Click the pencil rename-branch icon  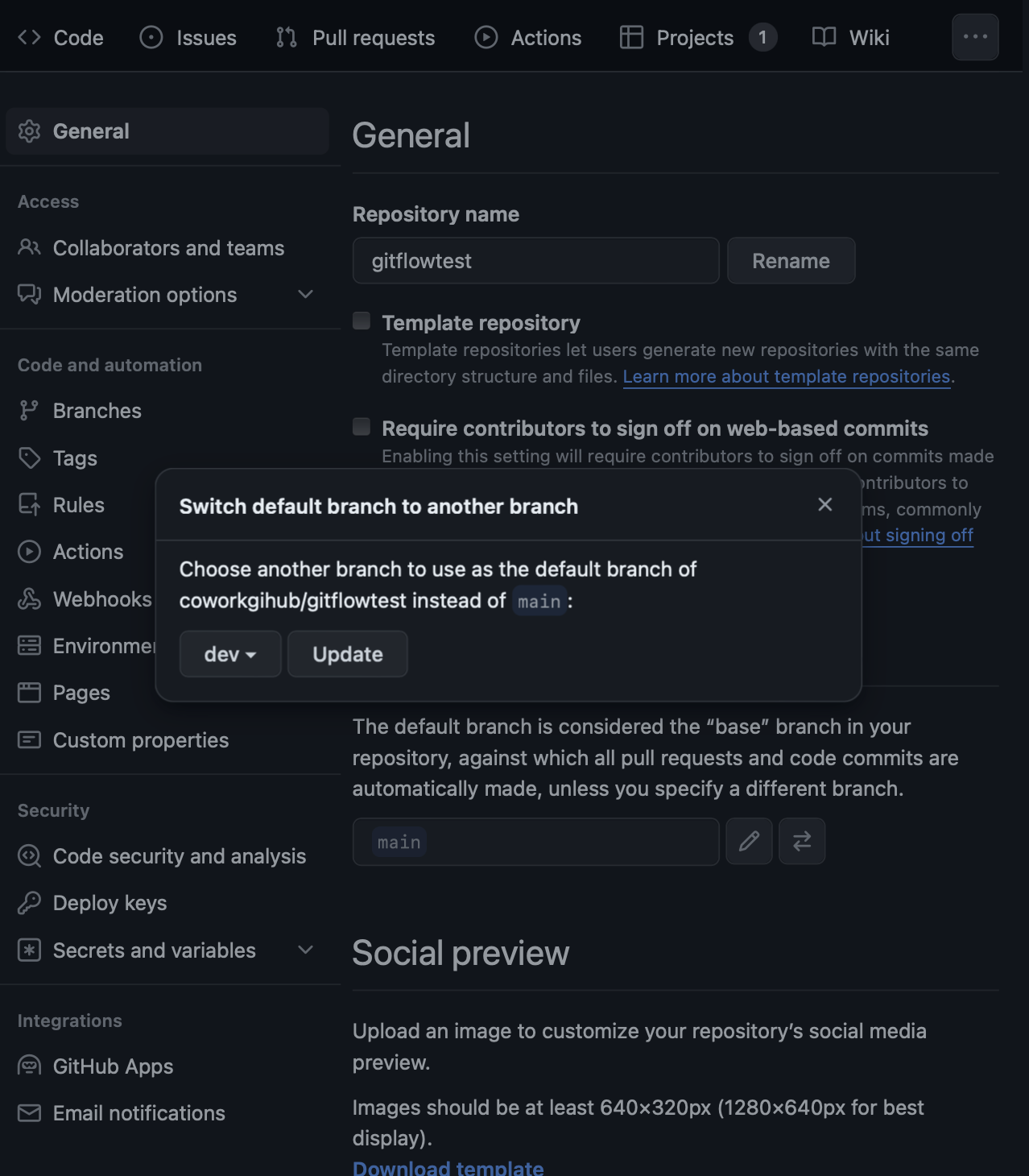click(749, 842)
